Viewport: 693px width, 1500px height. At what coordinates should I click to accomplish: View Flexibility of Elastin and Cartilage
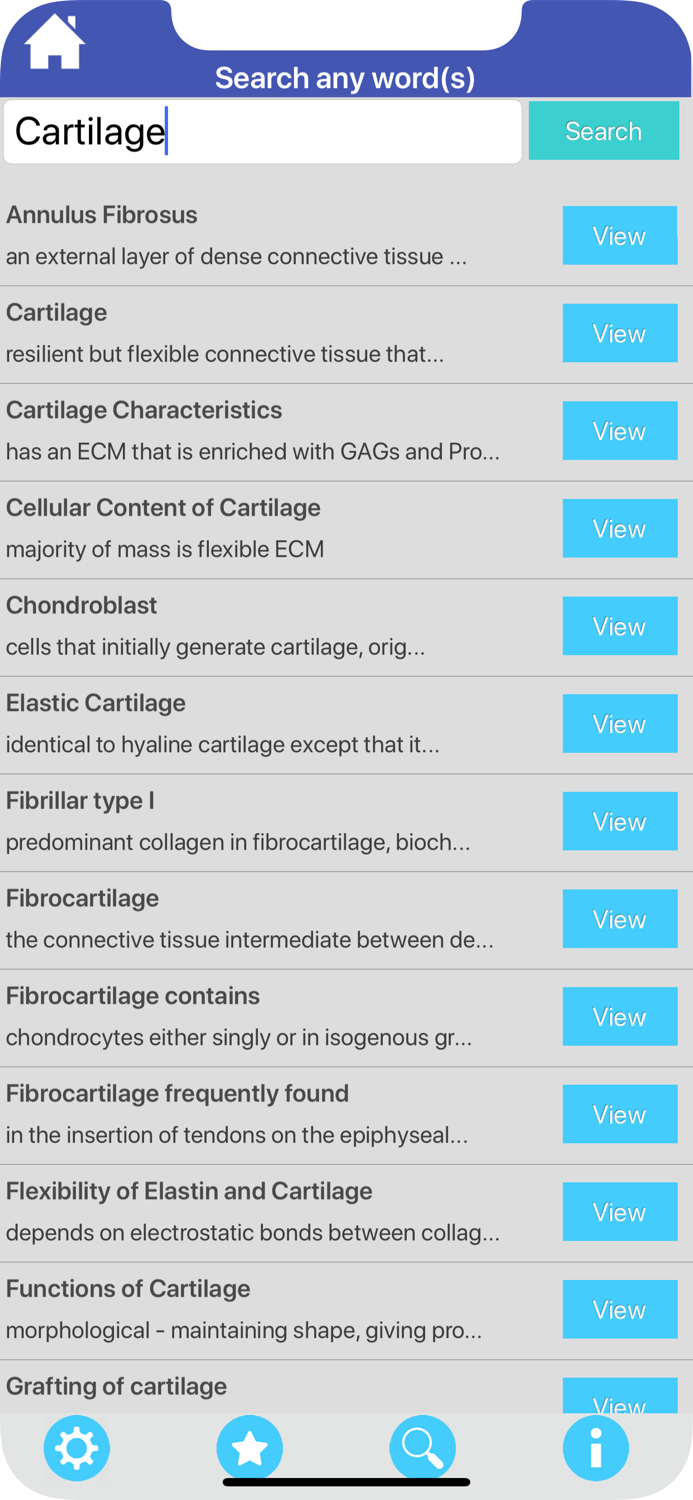click(619, 1212)
